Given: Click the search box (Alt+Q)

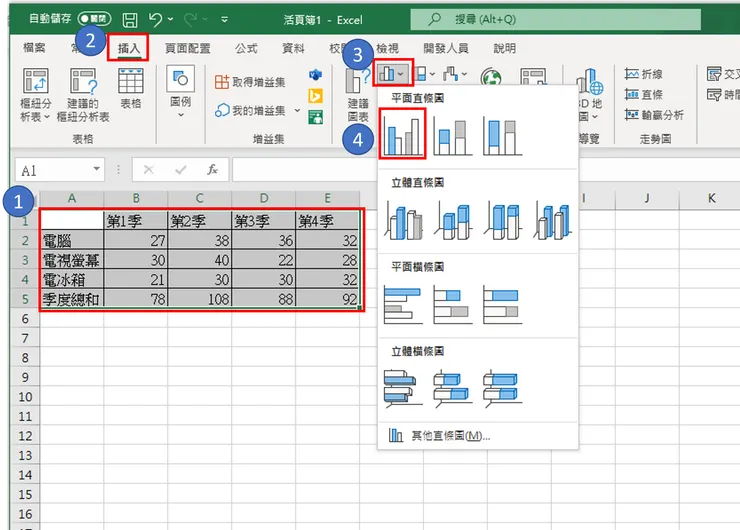Looking at the screenshot, I should [555, 19].
